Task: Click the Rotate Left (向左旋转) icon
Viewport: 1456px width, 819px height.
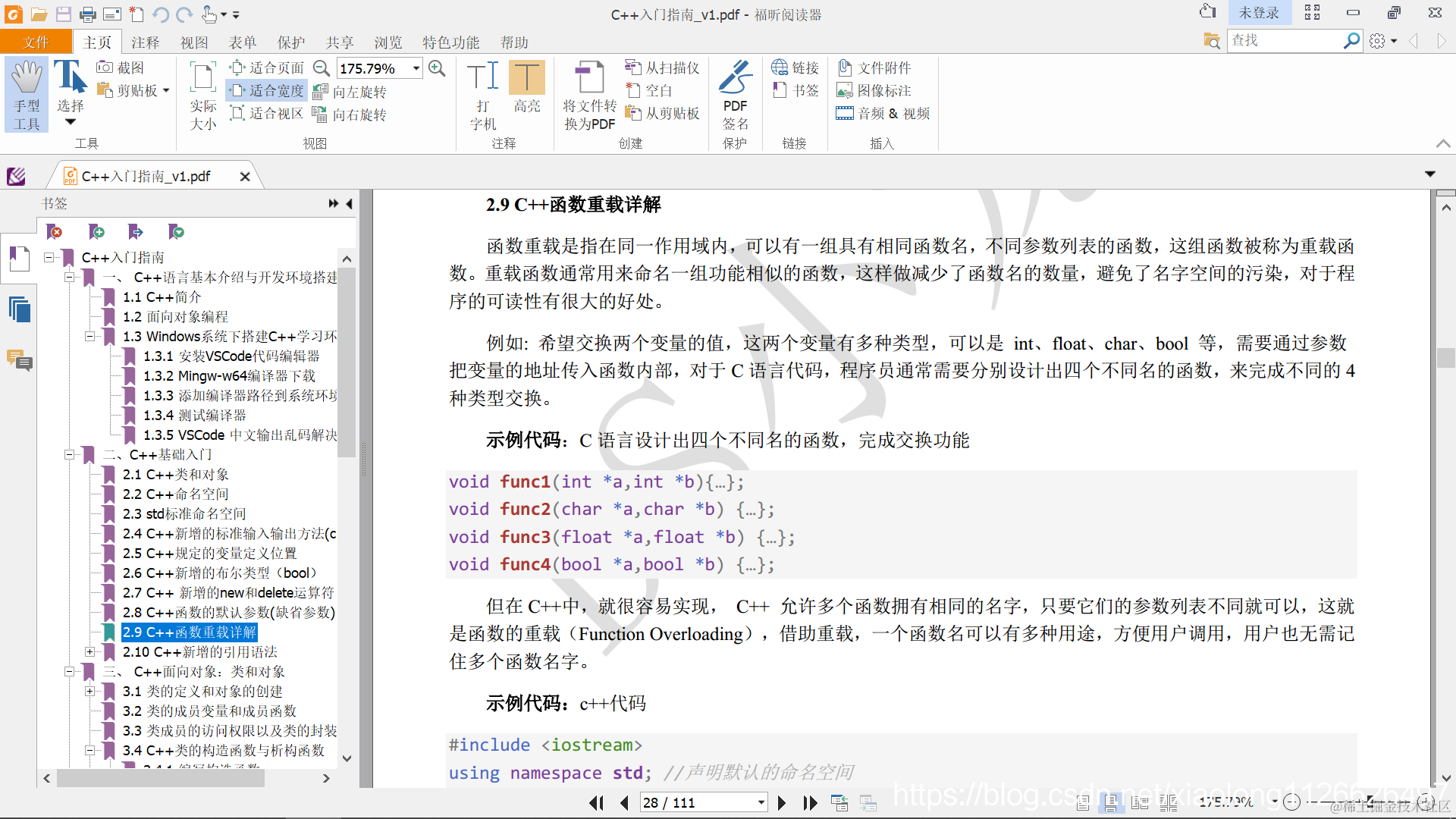Action: 320,92
